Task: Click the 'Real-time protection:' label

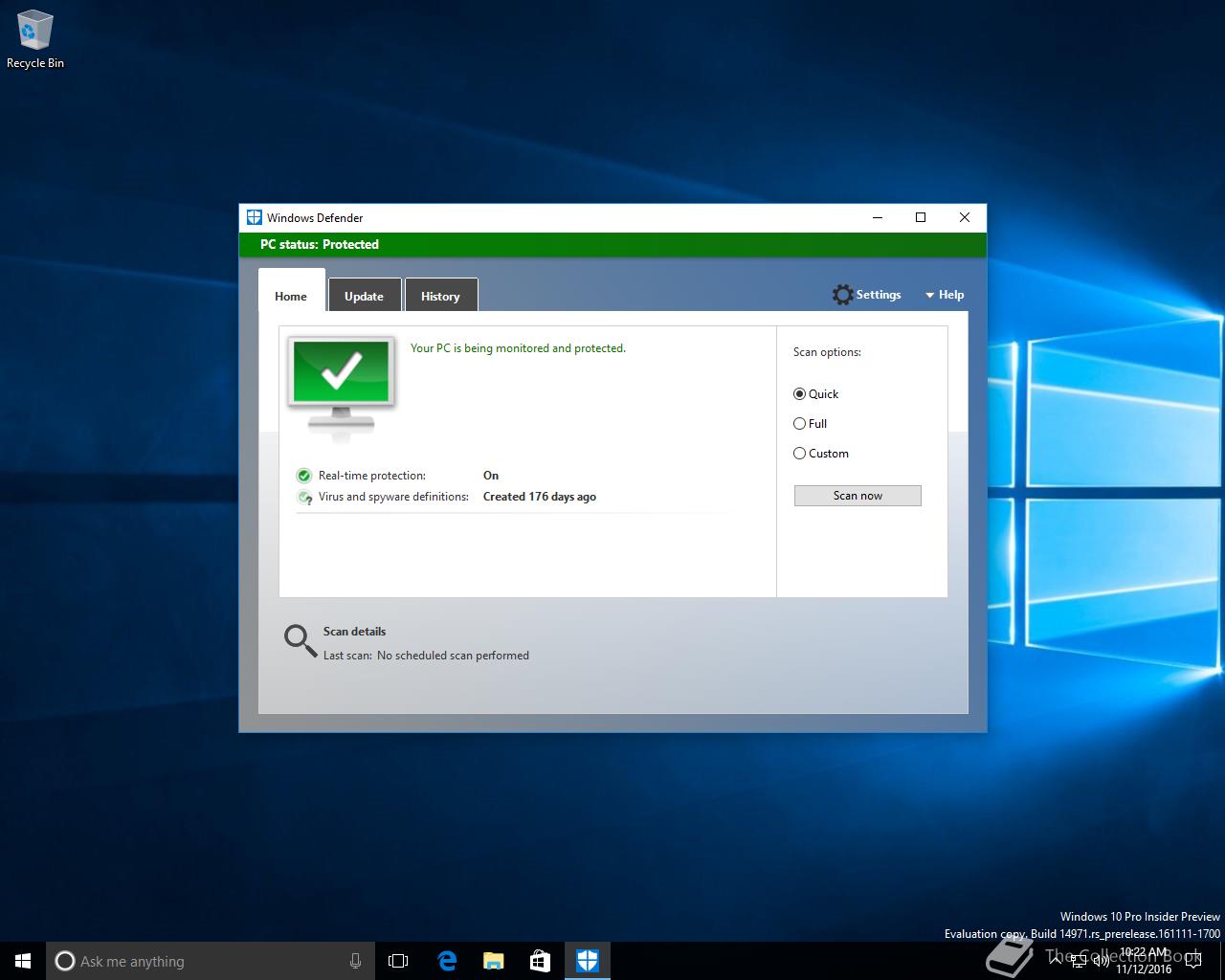Action: (x=372, y=476)
